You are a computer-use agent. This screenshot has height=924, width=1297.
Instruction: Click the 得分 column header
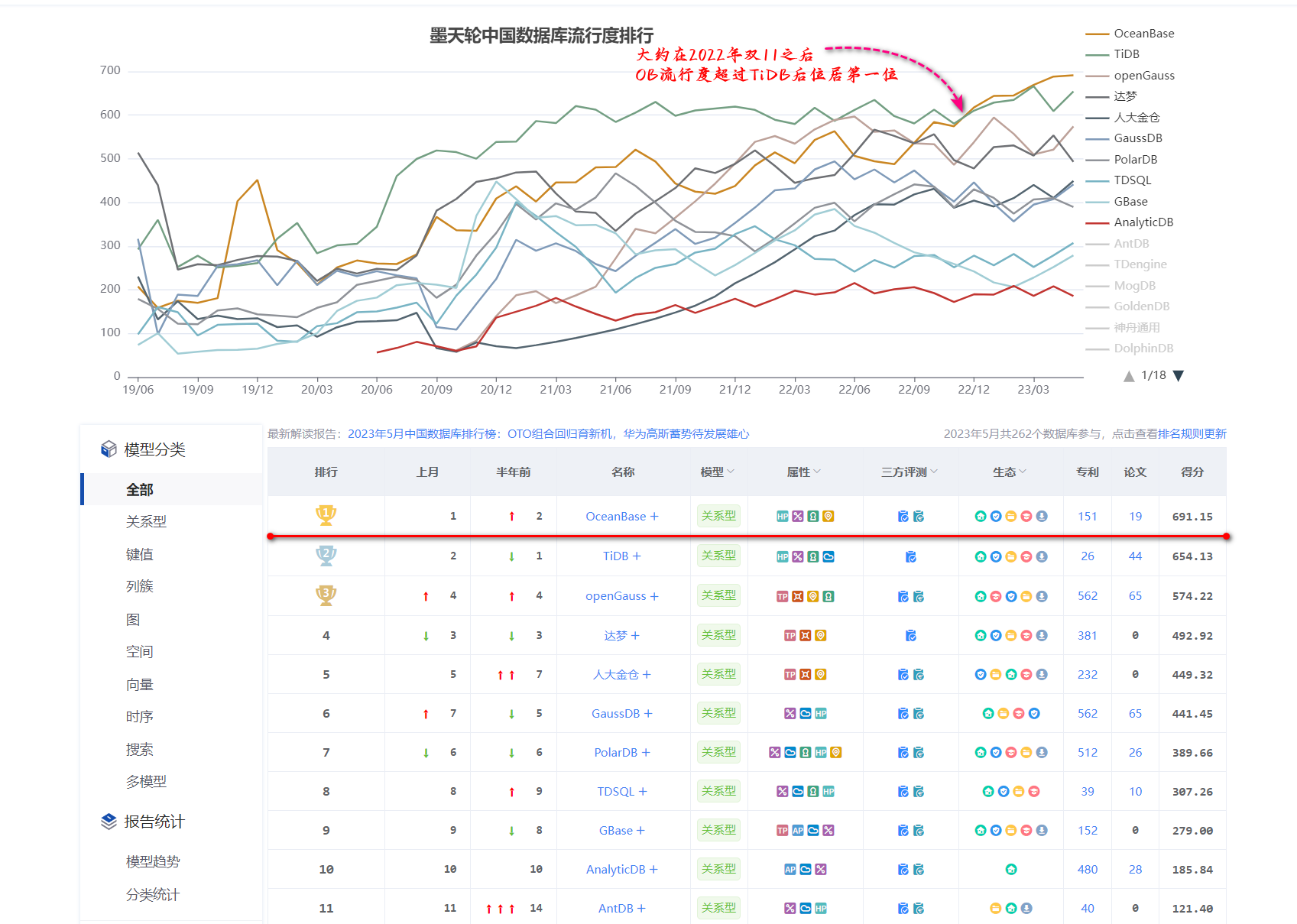[1192, 472]
